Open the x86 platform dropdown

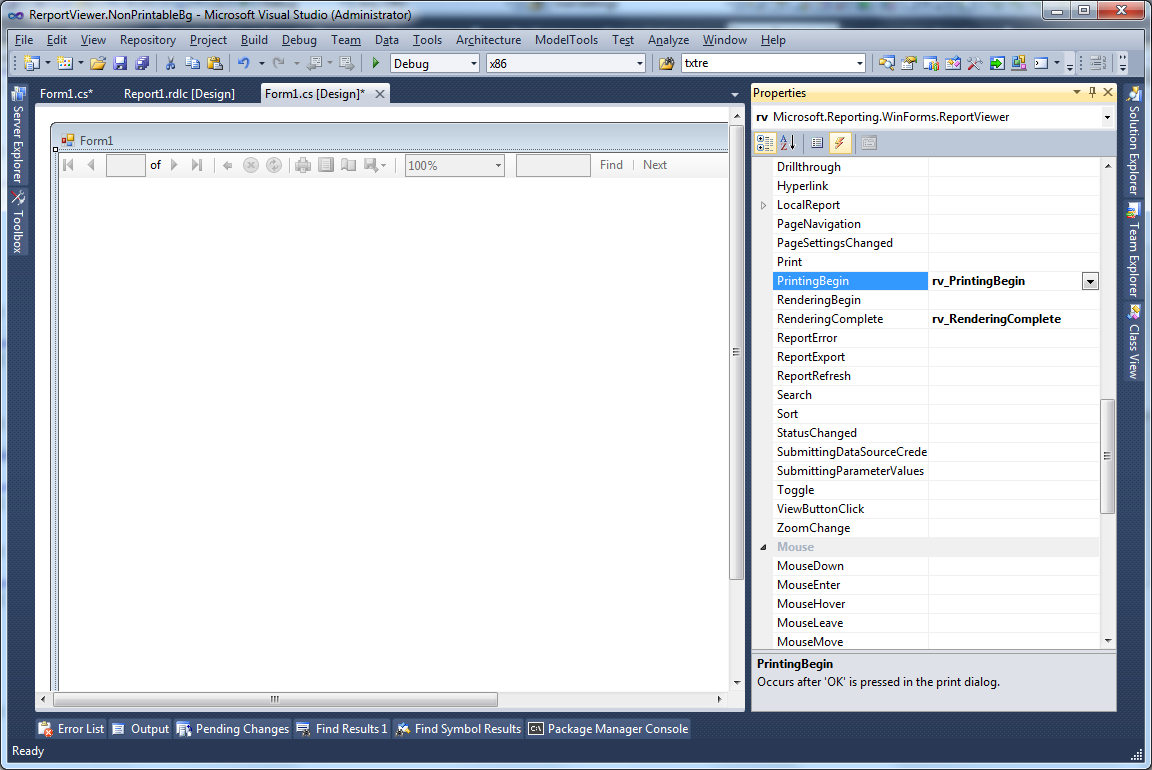[x=639, y=64]
